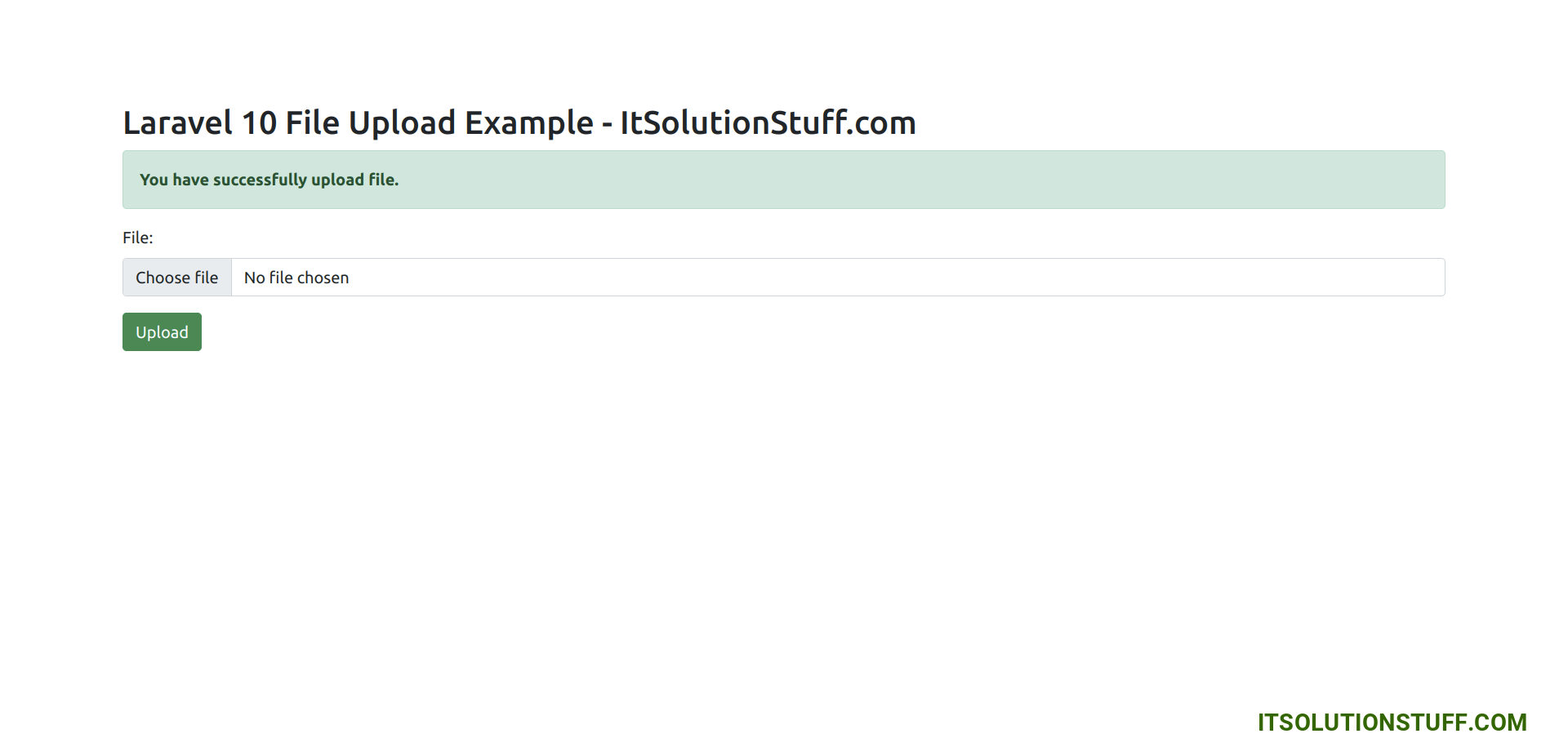Click "ItSolutionStuff.com" in the page heading
This screenshot has width=1568, height=747.
(x=768, y=123)
